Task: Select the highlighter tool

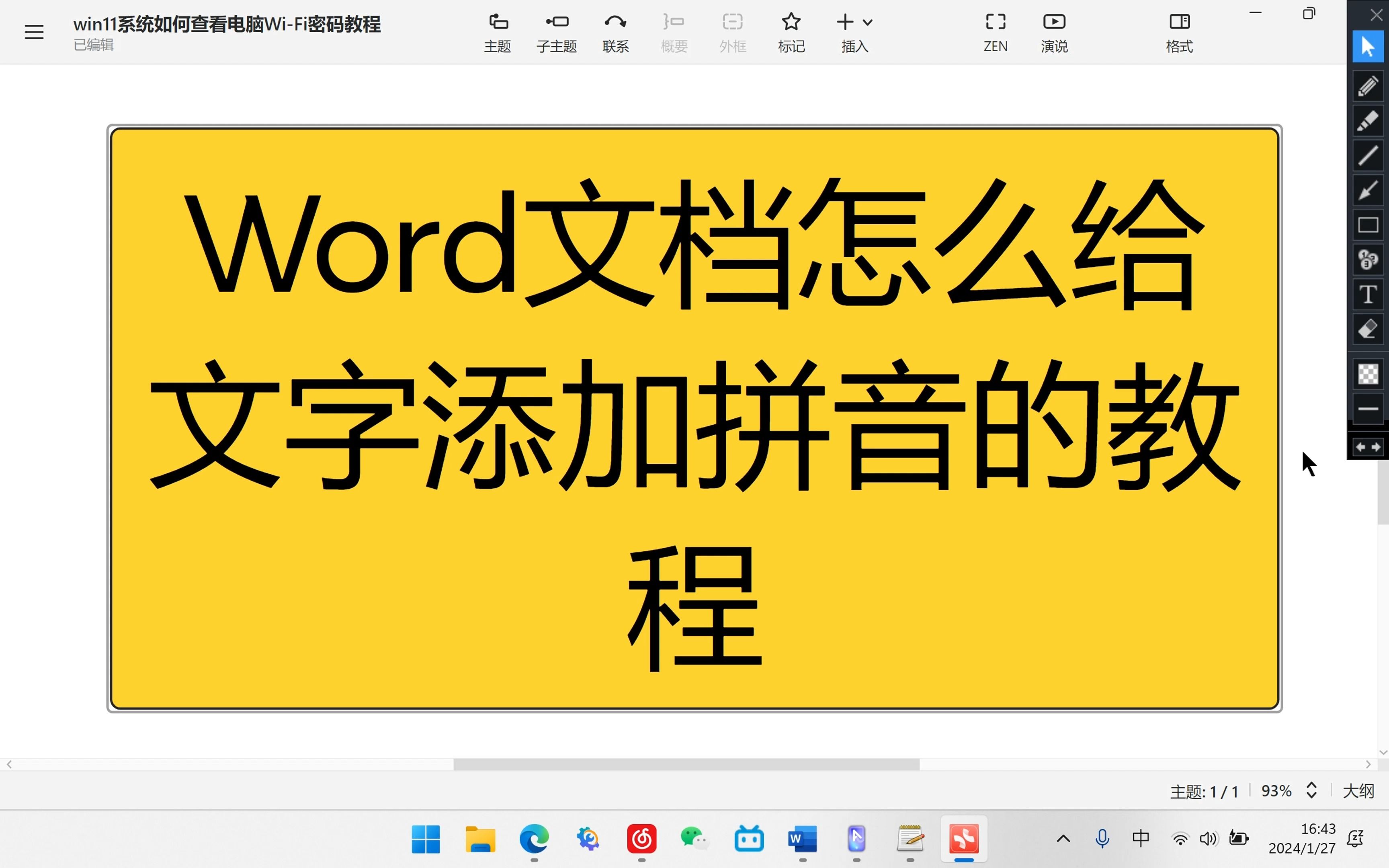Action: [x=1369, y=121]
